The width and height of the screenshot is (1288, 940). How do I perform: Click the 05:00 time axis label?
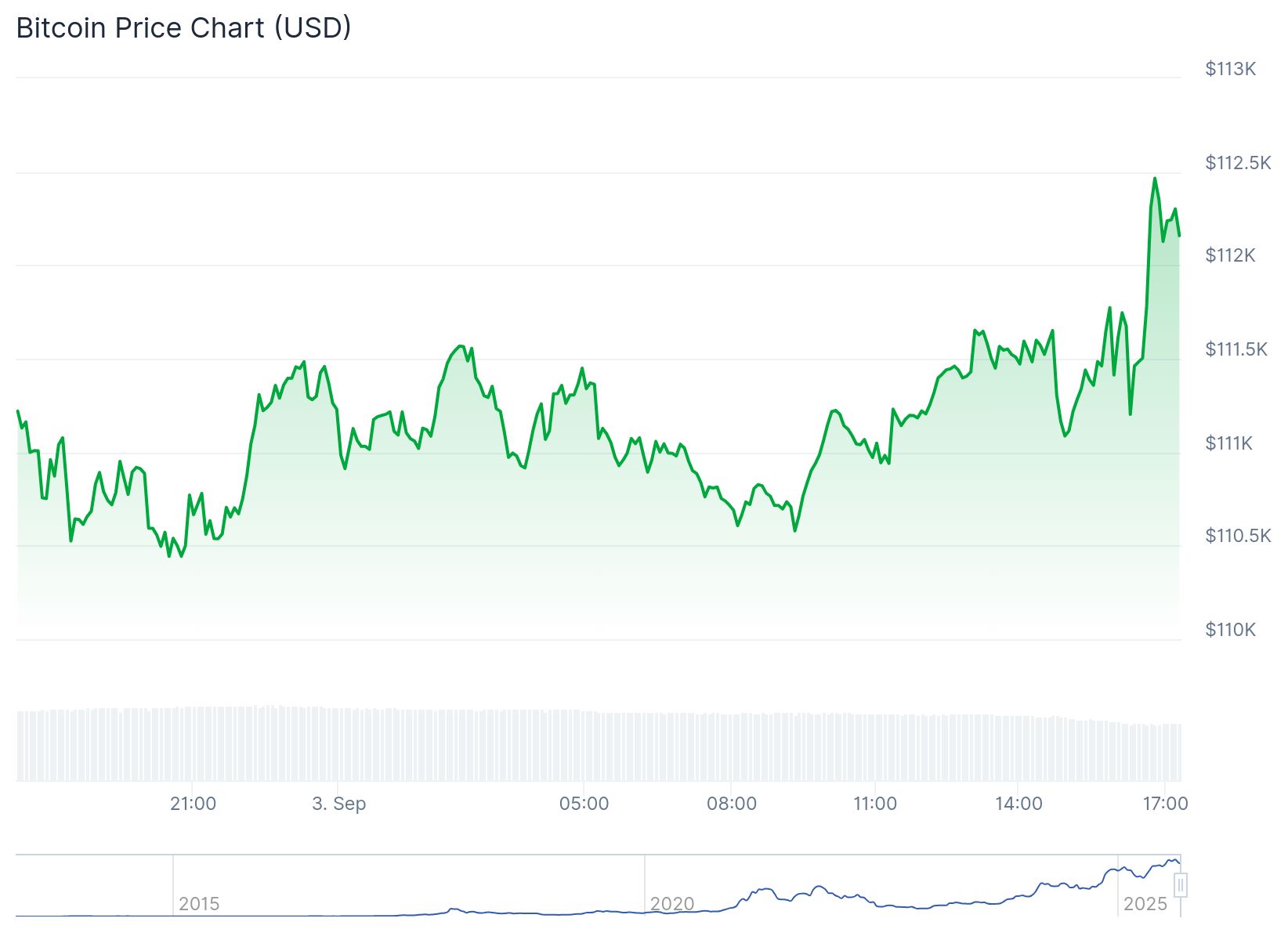pos(584,804)
